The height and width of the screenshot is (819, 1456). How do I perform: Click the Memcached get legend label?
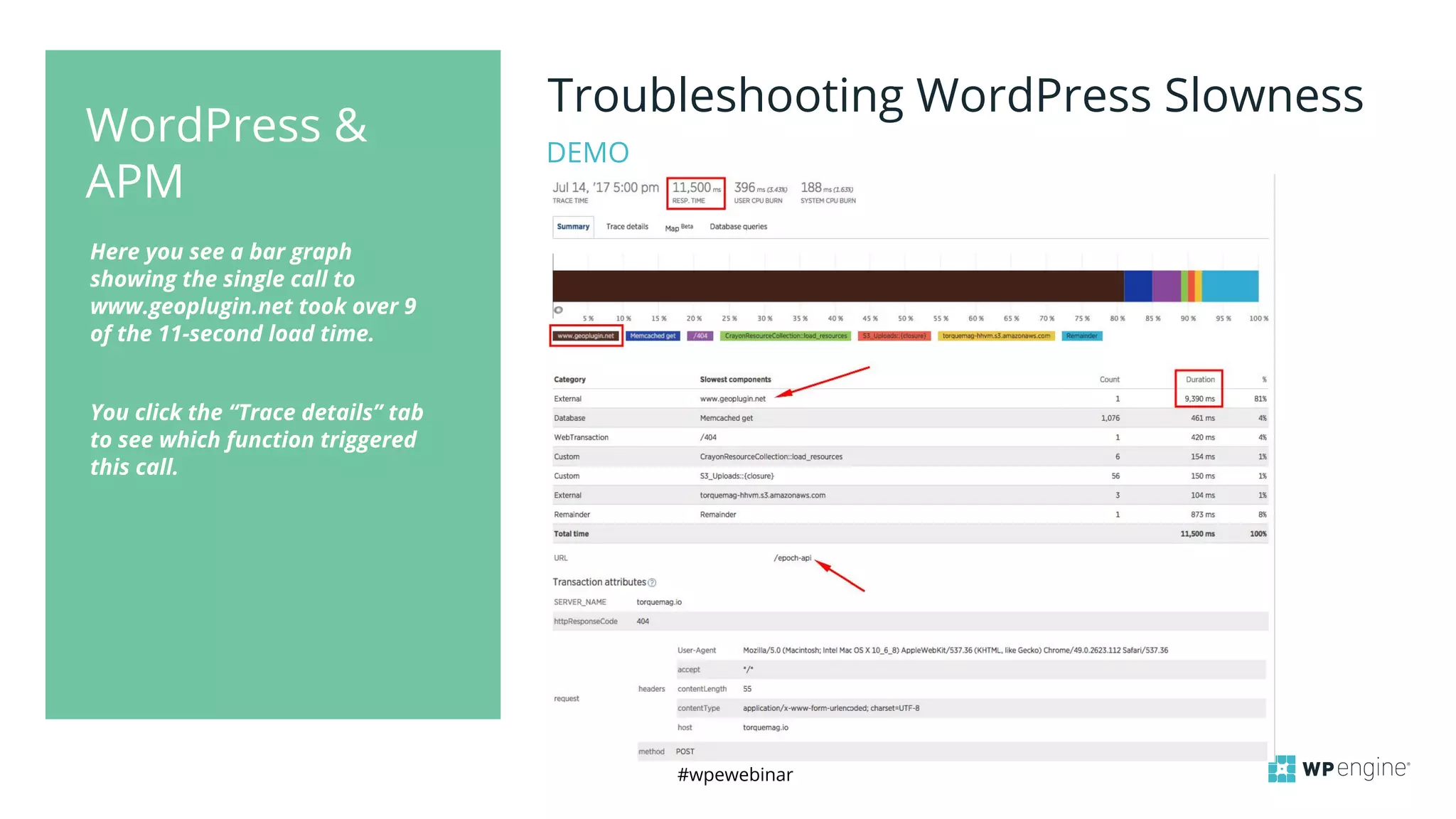coord(653,336)
